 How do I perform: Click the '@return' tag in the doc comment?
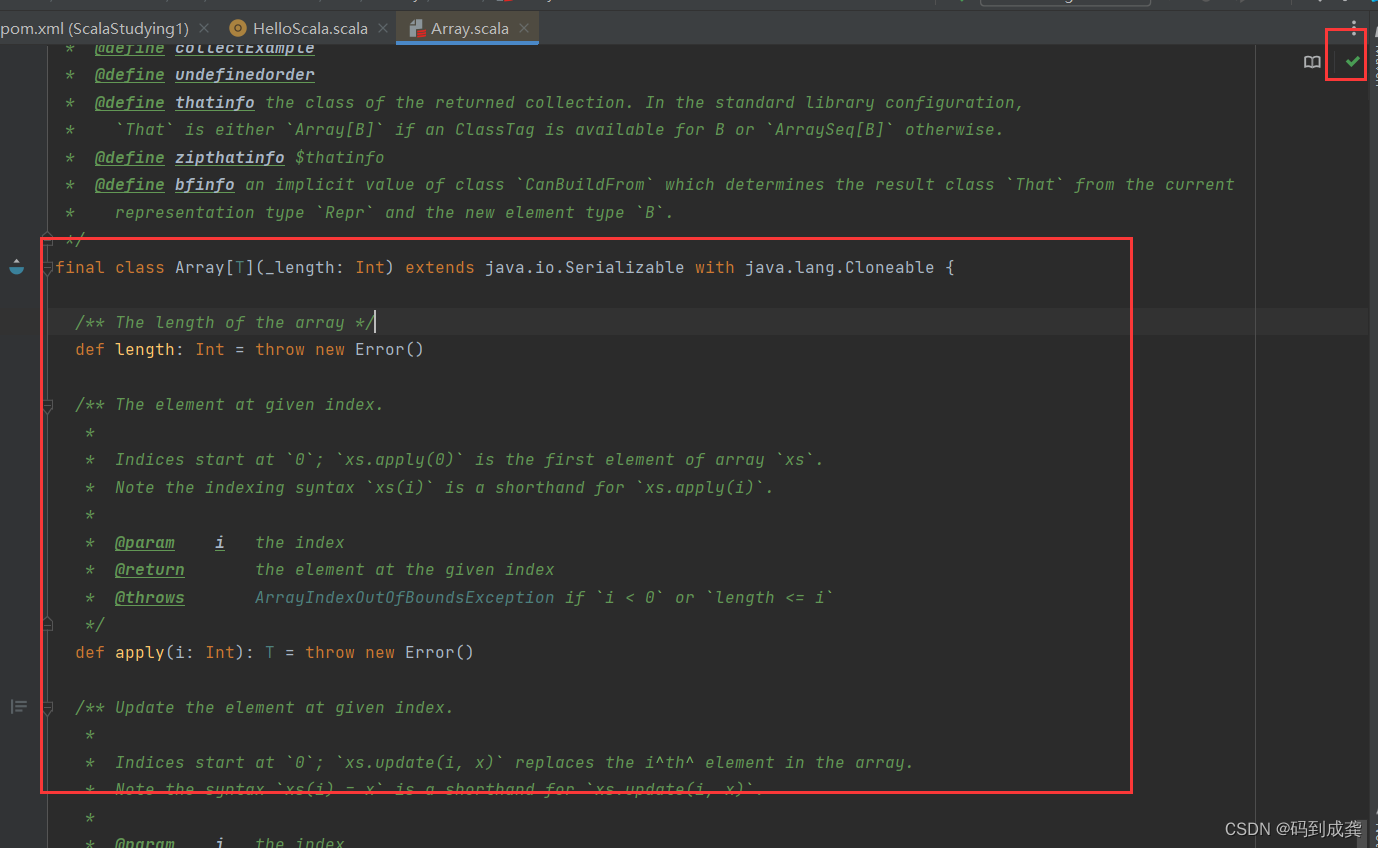pyautogui.click(x=150, y=570)
